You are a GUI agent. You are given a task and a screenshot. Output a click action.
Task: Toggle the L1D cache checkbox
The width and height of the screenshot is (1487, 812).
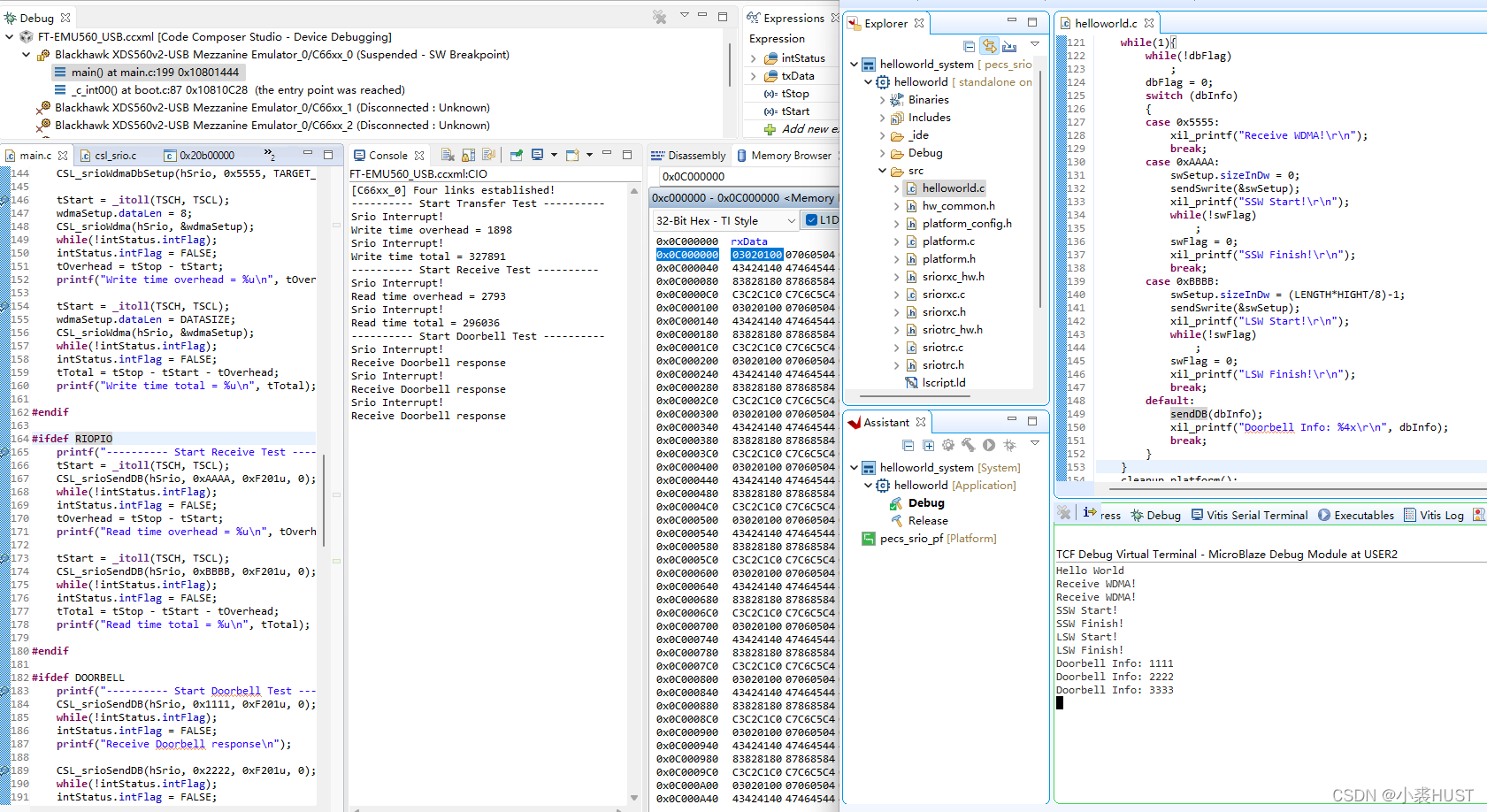point(812,220)
